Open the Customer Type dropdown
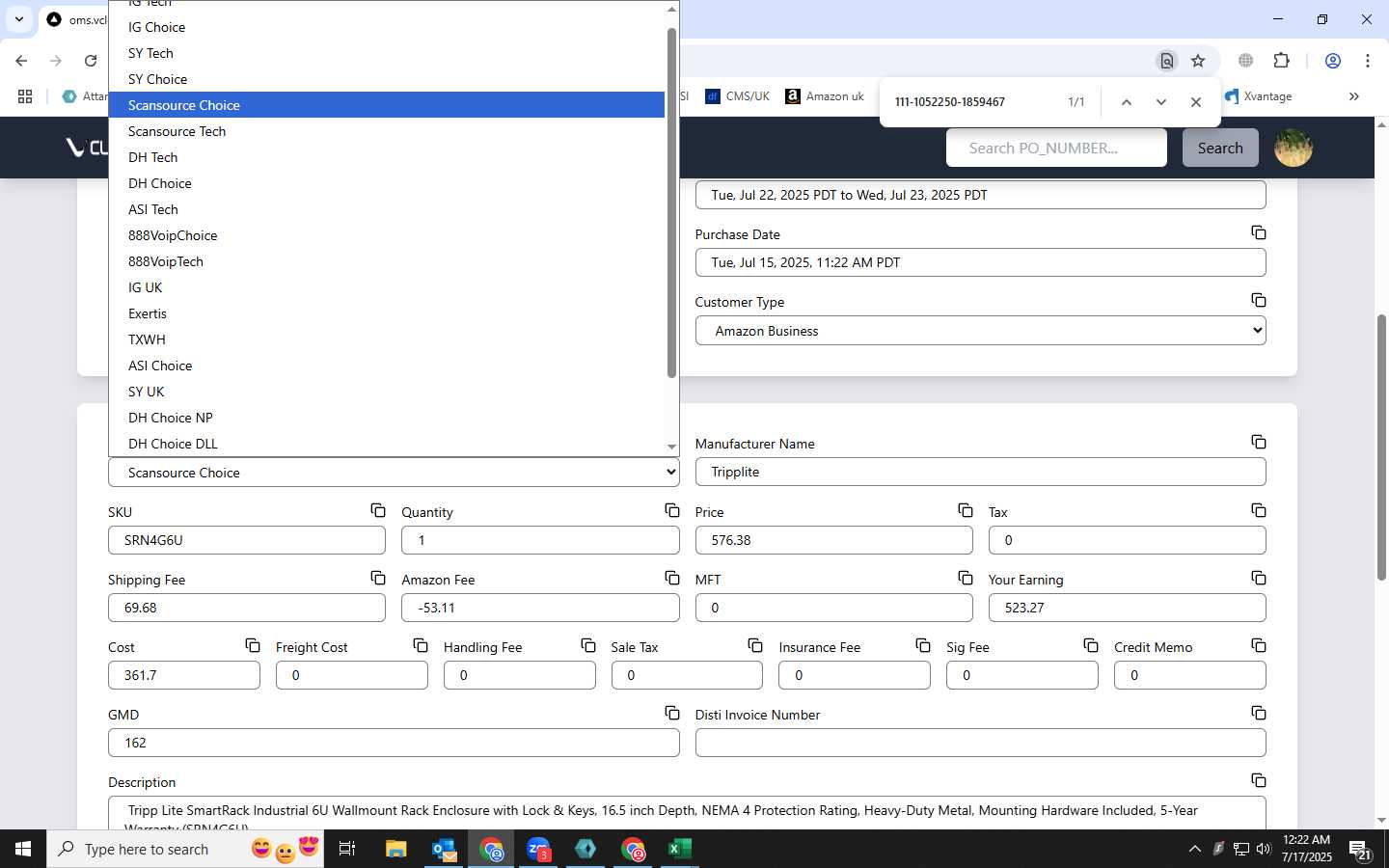The width and height of the screenshot is (1389, 868). click(x=980, y=331)
